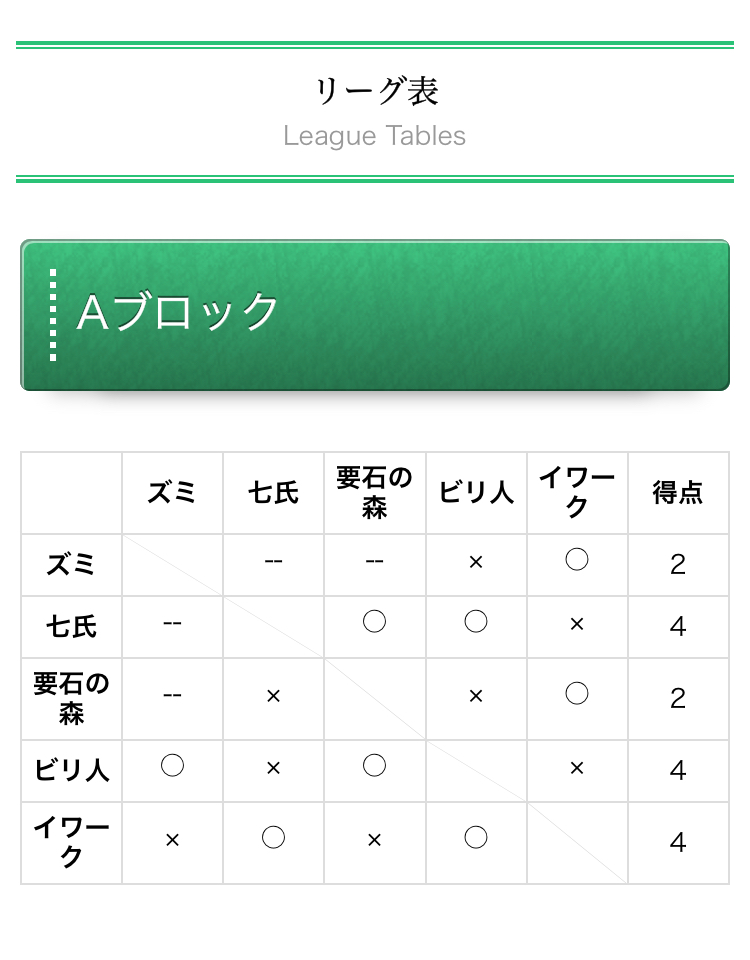
Task: Select the ビリ人 column header
Action: coord(476,493)
